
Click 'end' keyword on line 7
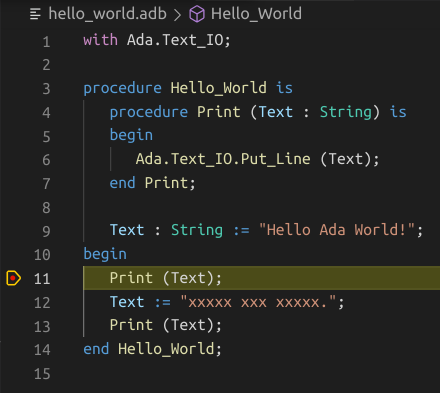point(122,183)
